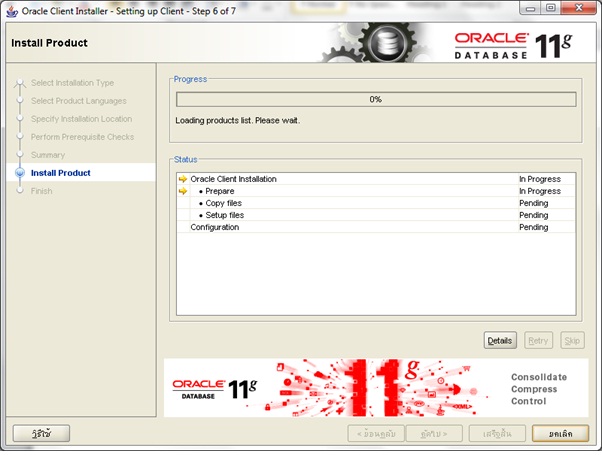The width and height of the screenshot is (602, 455).
Task: Click the Thai Next button
Action: click(x=434, y=433)
